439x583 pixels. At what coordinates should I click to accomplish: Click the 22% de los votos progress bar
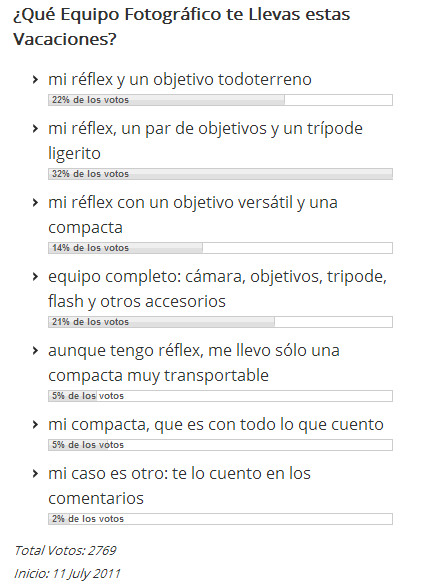point(220,100)
